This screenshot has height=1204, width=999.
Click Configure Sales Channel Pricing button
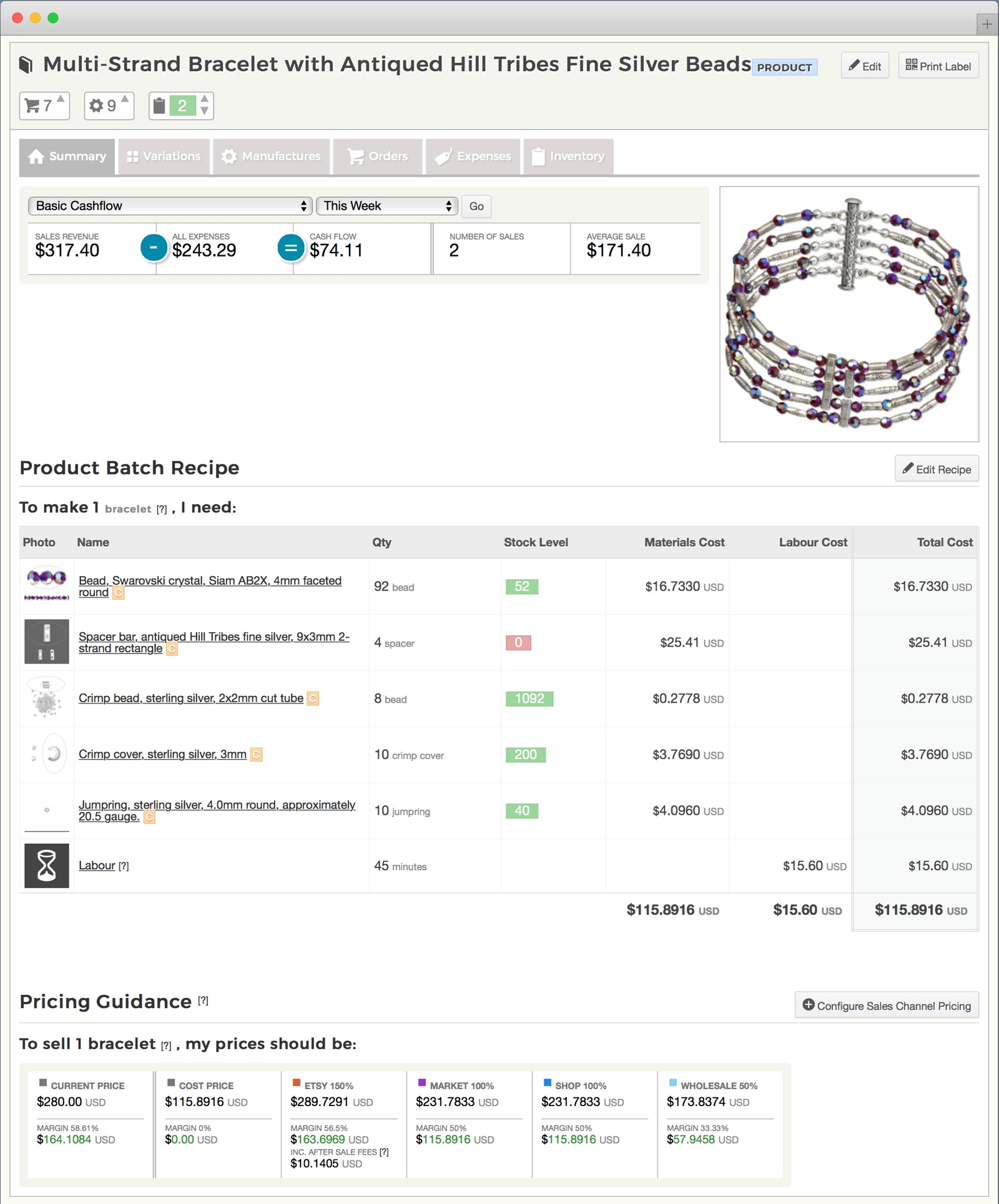(x=887, y=1006)
